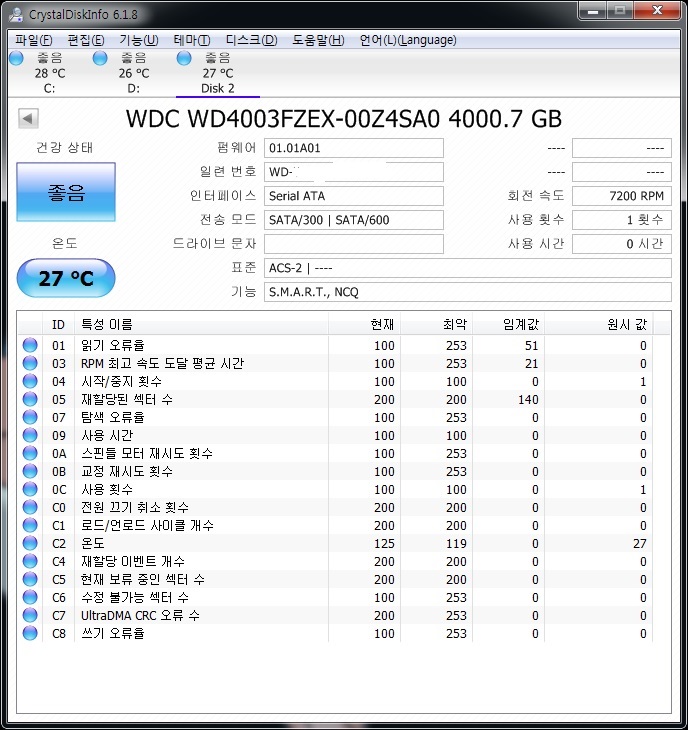This screenshot has height=730, width=688.
Task: Click the 7200 RPM rotation speed field
Action: click(x=622, y=196)
